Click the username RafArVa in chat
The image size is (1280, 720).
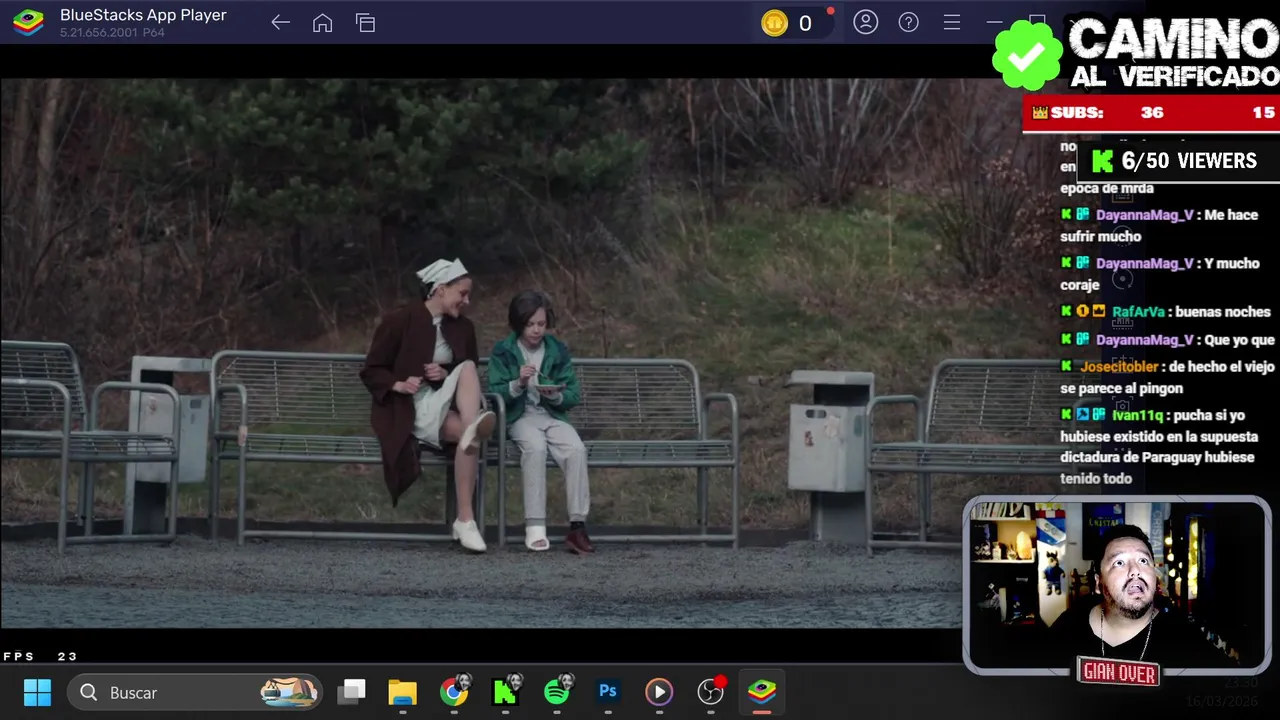pyautogui.click(x=1138, y=312)
